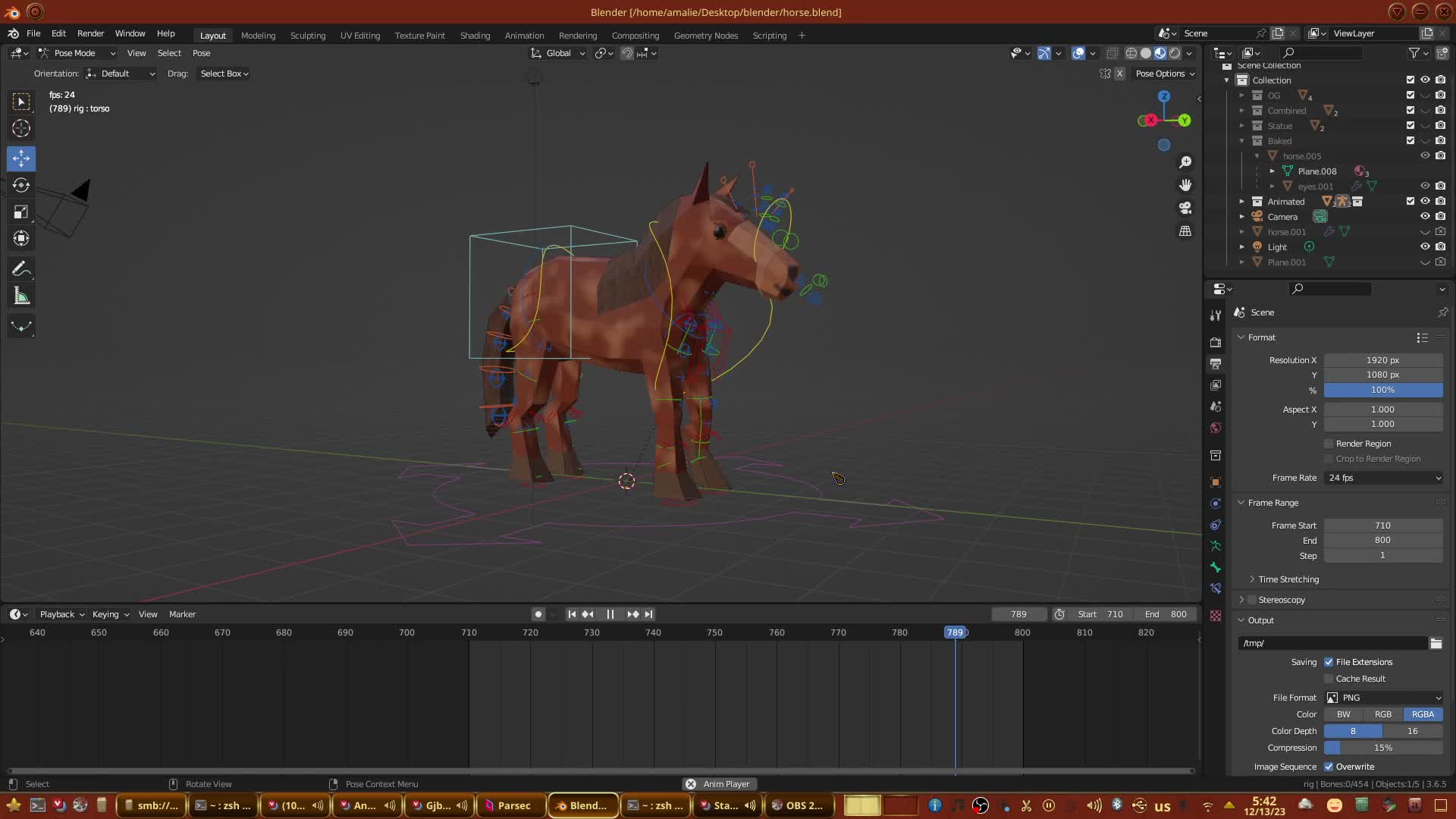Select the Scale tool in toolbar
This screenshot has height=819, width=1456.
pos(21,212)
